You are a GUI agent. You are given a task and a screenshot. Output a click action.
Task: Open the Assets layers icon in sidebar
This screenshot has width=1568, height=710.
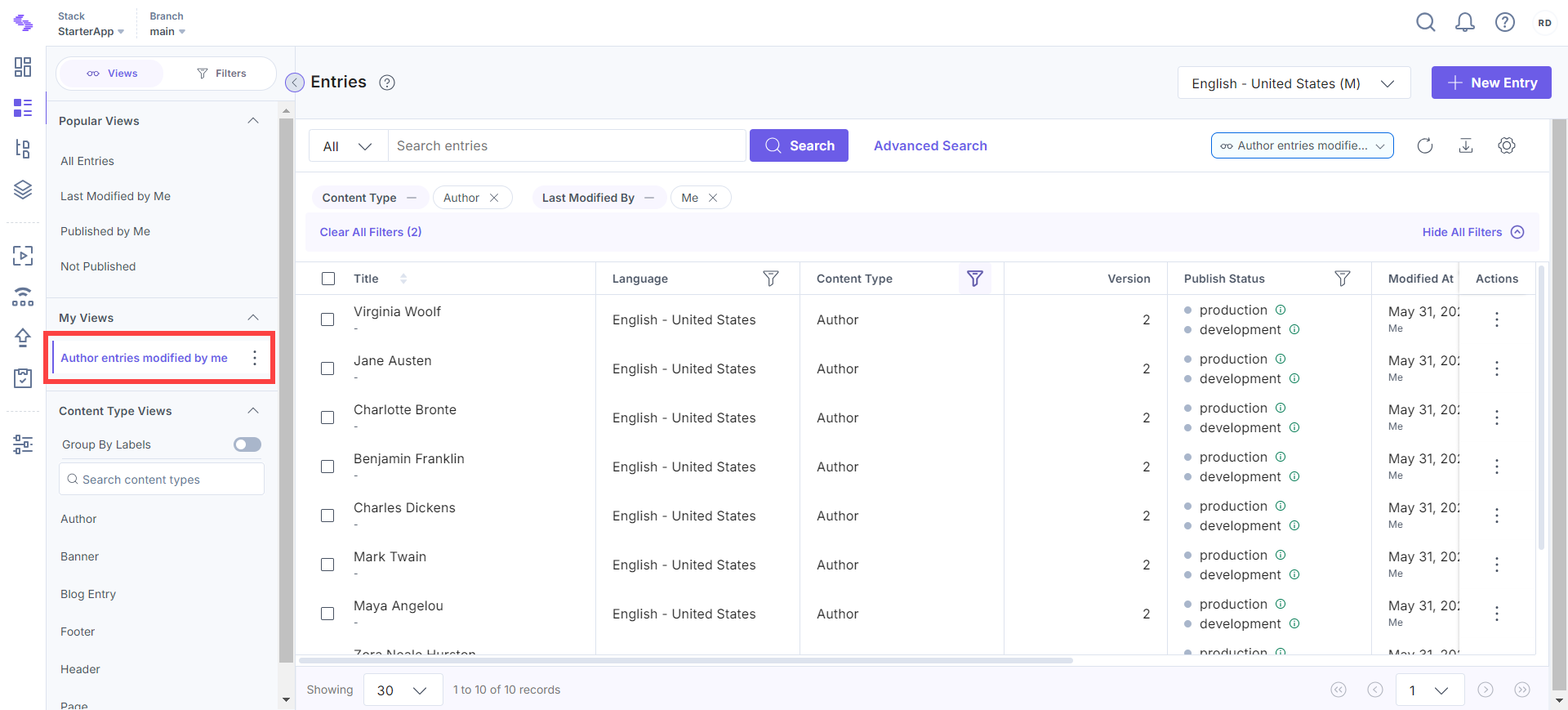click(x=23, y=190)
